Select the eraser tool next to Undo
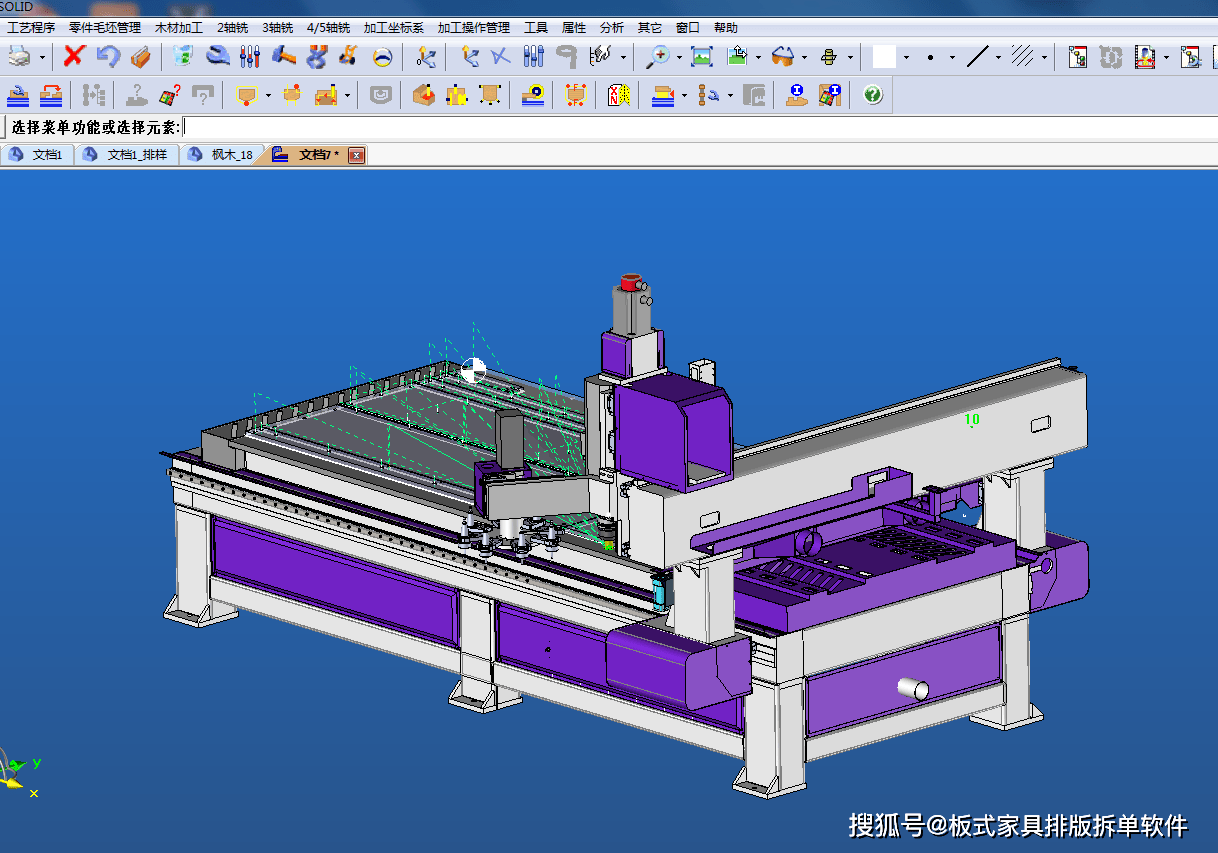 click(140, 57)
